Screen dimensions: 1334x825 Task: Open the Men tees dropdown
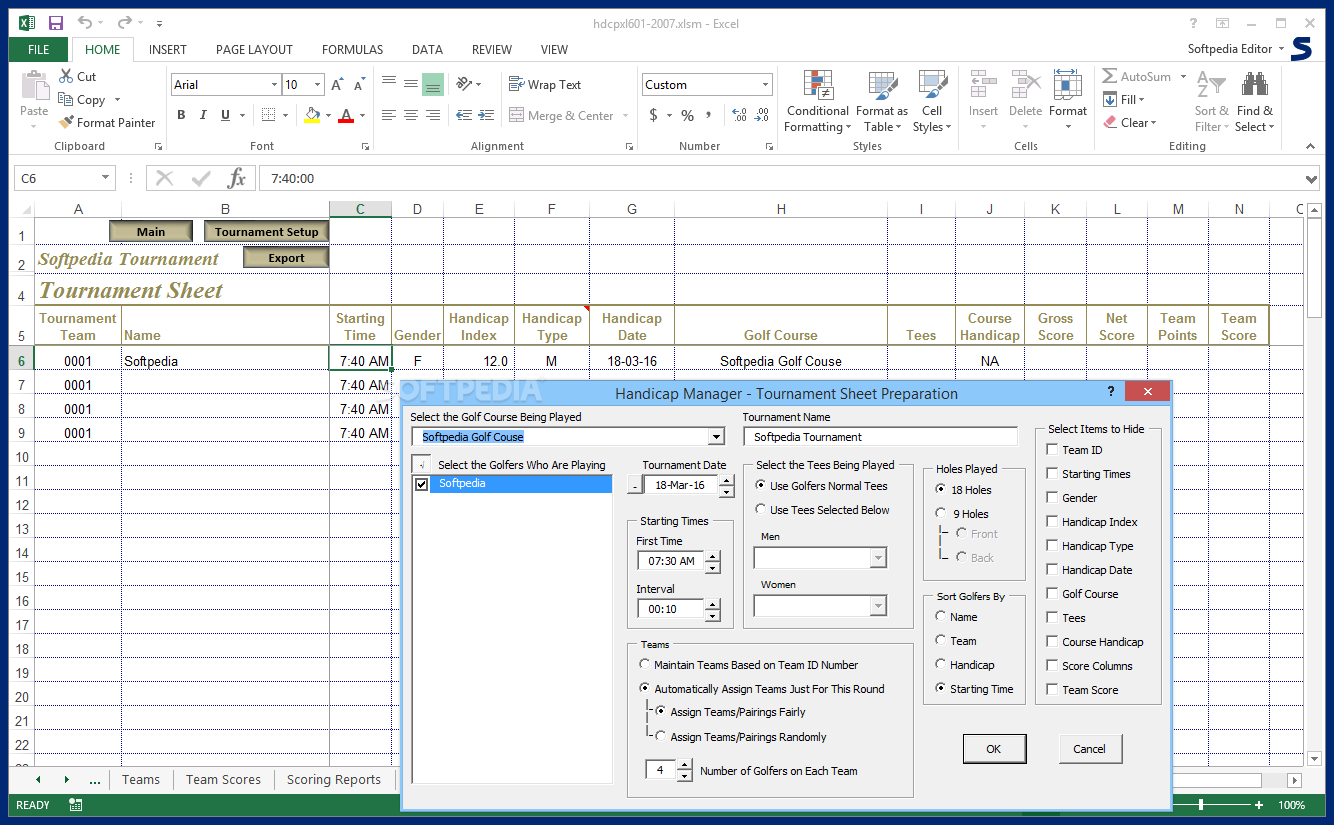tap(878, 558)
